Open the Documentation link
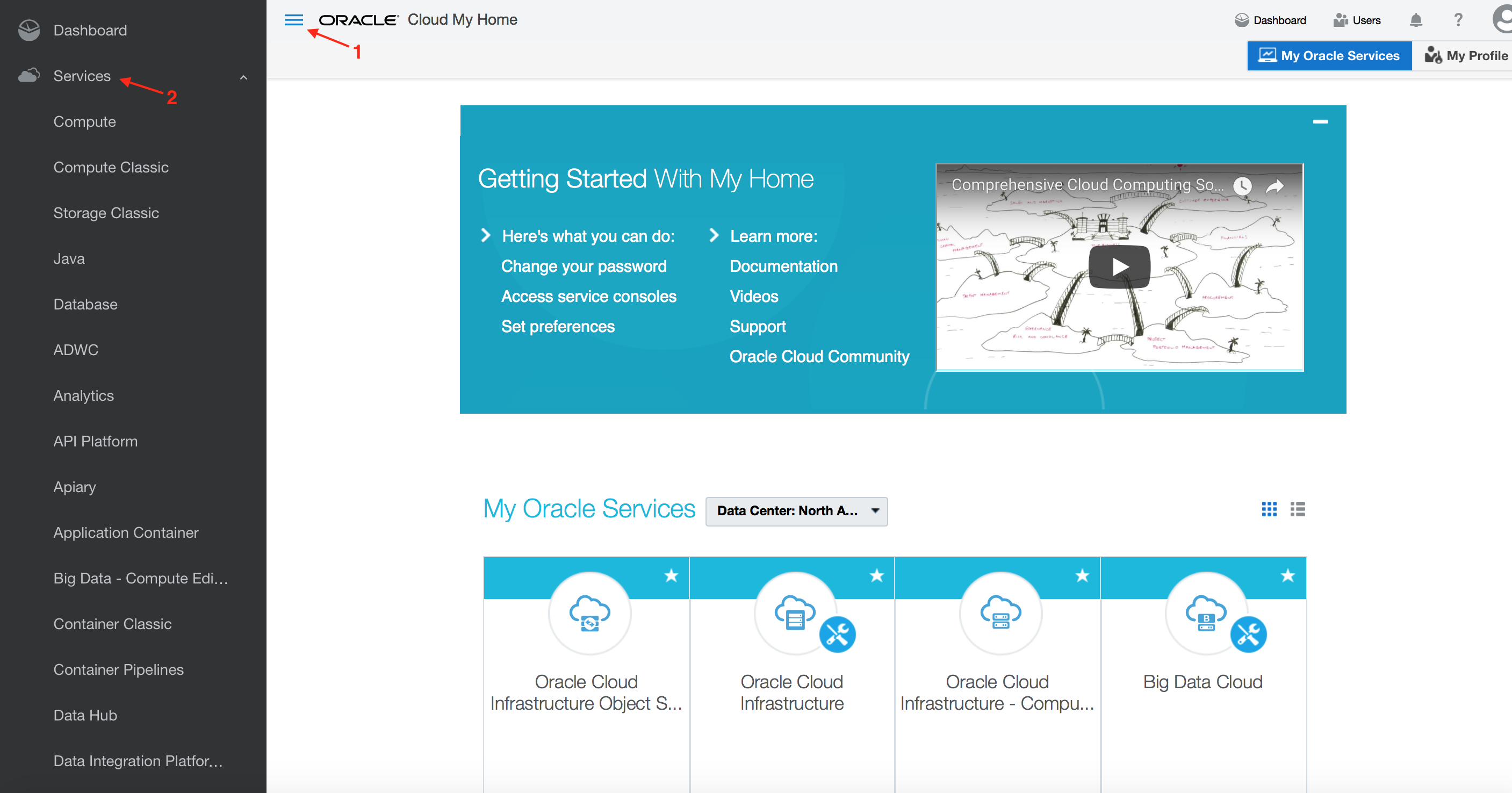 pos(783,266)
